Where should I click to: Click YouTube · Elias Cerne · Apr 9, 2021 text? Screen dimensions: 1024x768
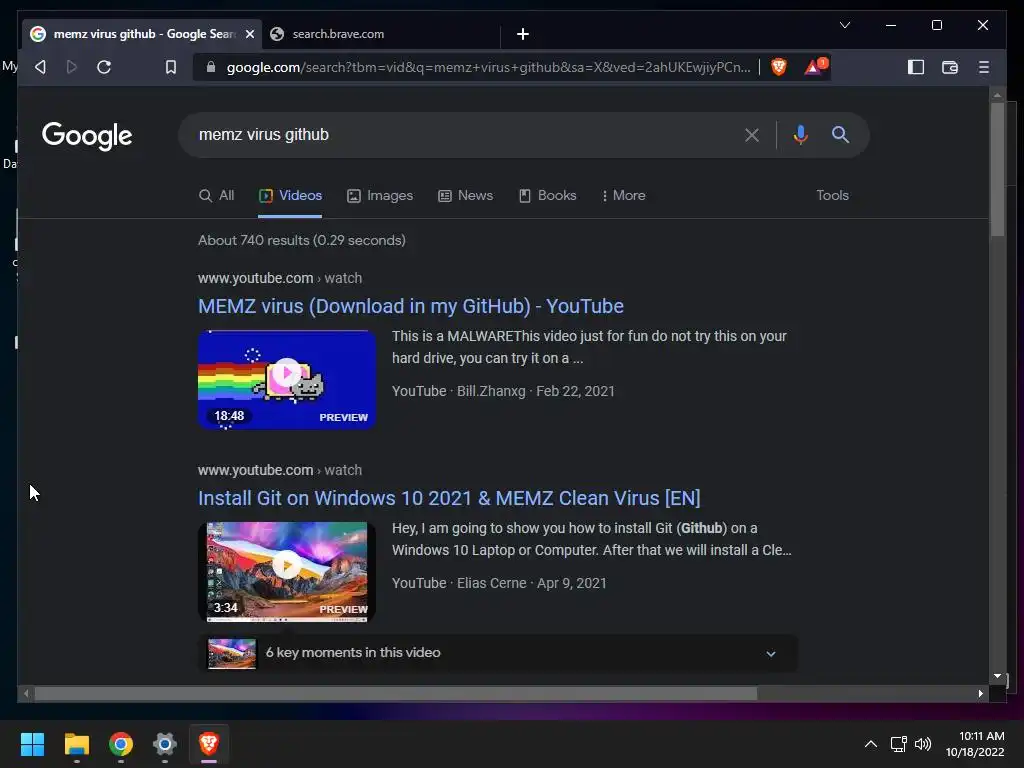[x=499, y=583]
